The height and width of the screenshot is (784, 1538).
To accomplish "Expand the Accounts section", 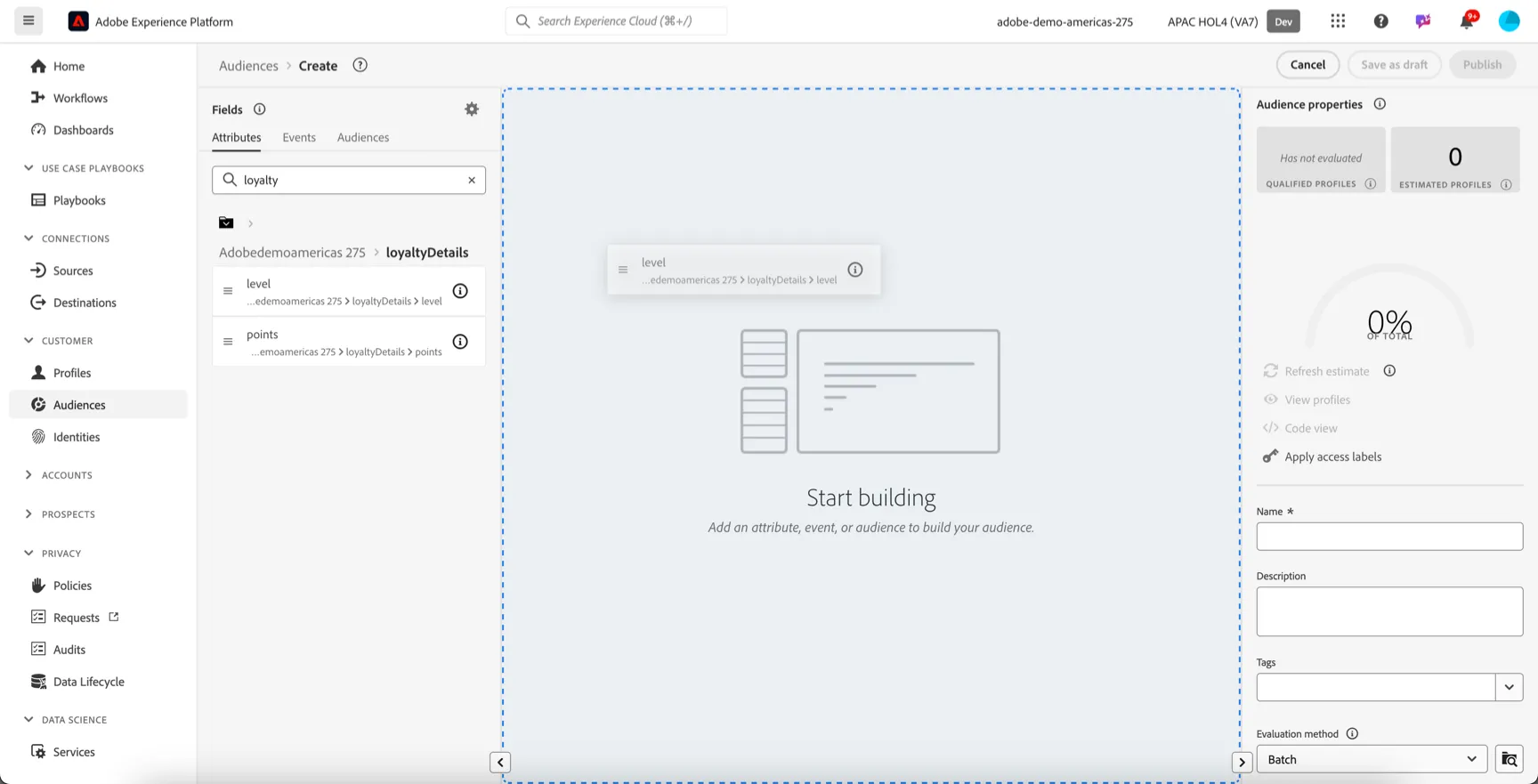I will (x=28, y=475).
